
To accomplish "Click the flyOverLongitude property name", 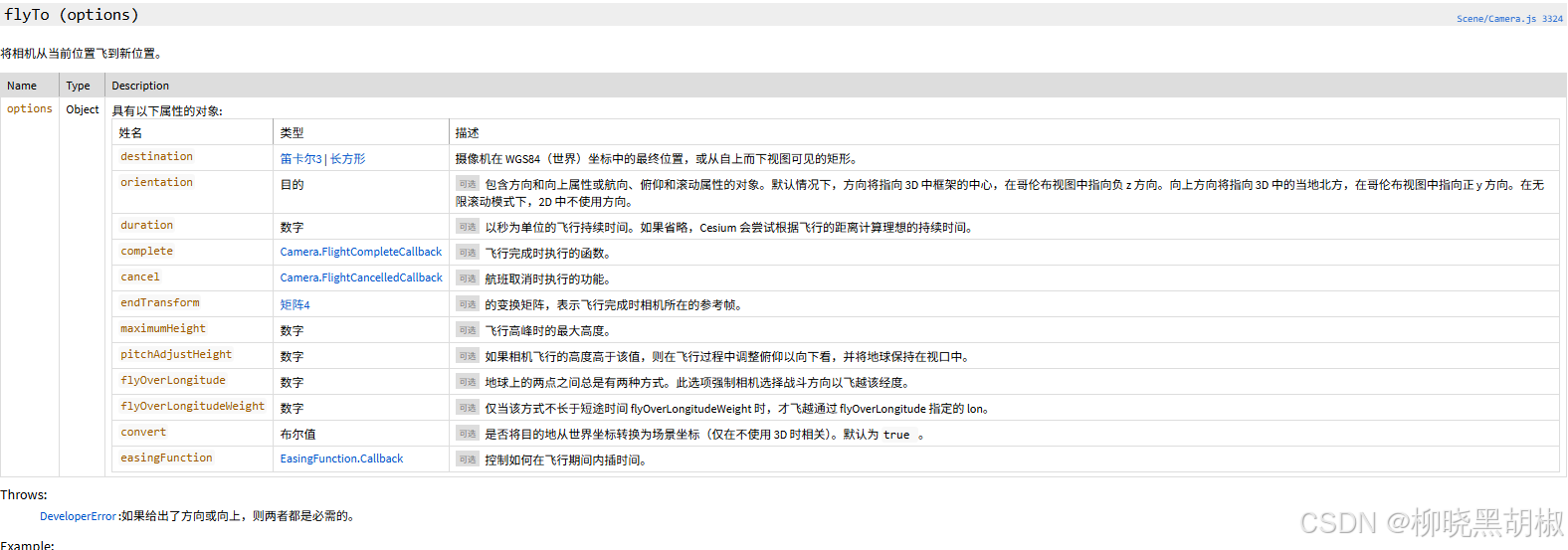I will (x=173, y=381).
